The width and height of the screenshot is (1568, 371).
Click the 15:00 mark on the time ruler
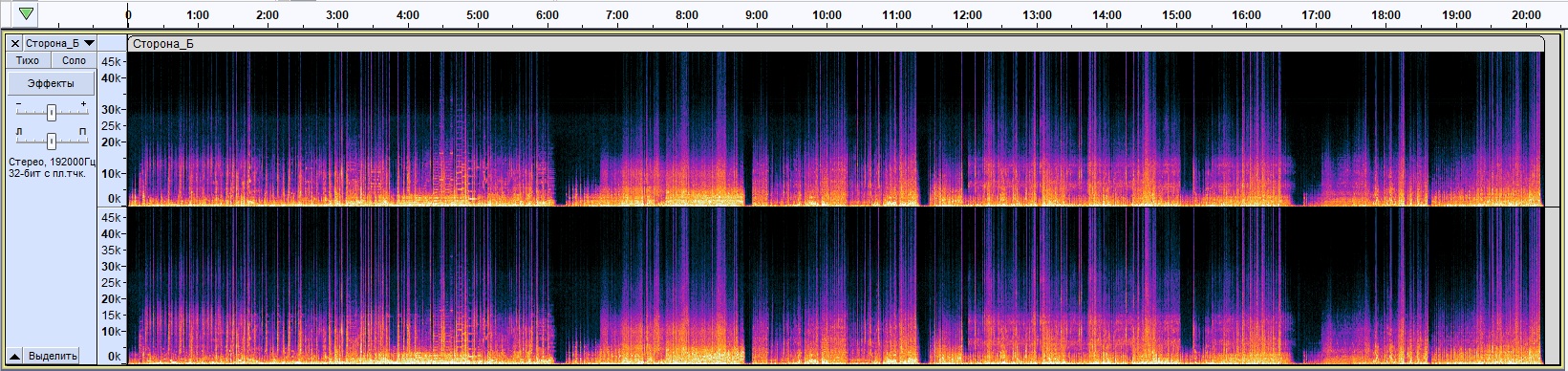(1177, 15)
